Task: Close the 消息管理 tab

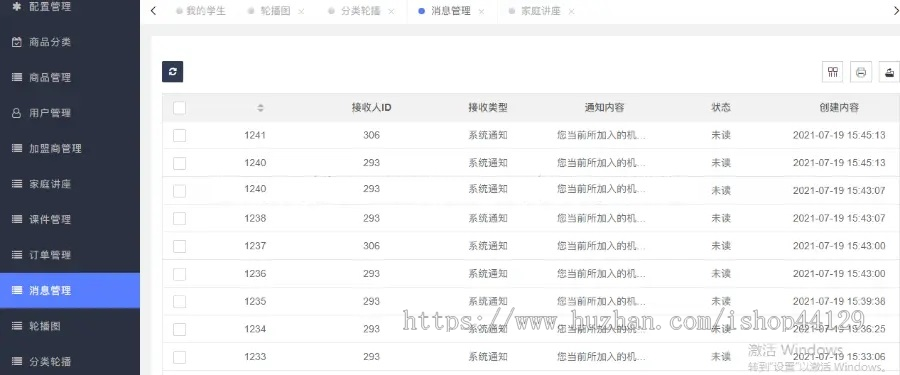Action: (481, 11)
